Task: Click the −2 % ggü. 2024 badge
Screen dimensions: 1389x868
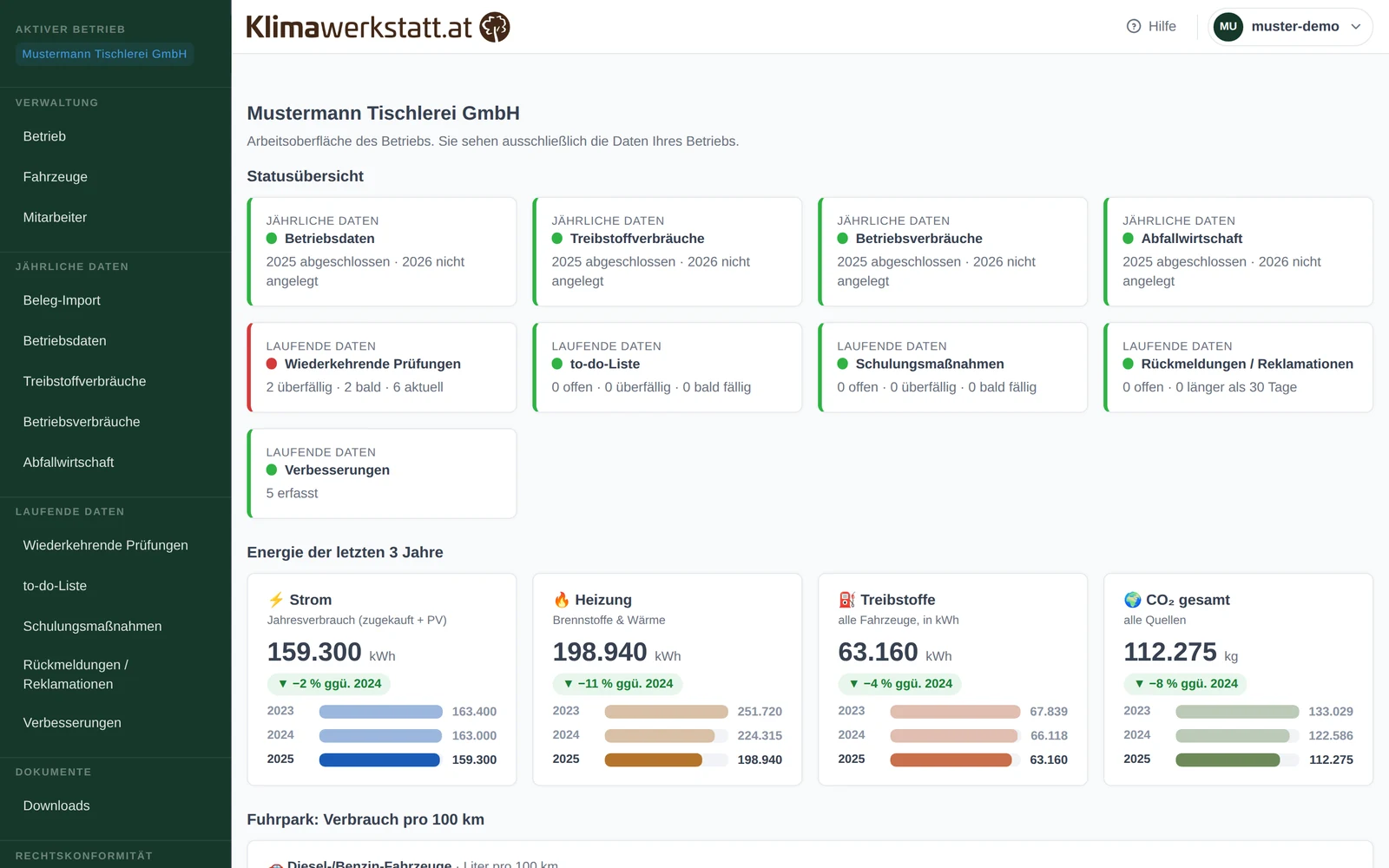Action: click(329, 684)
